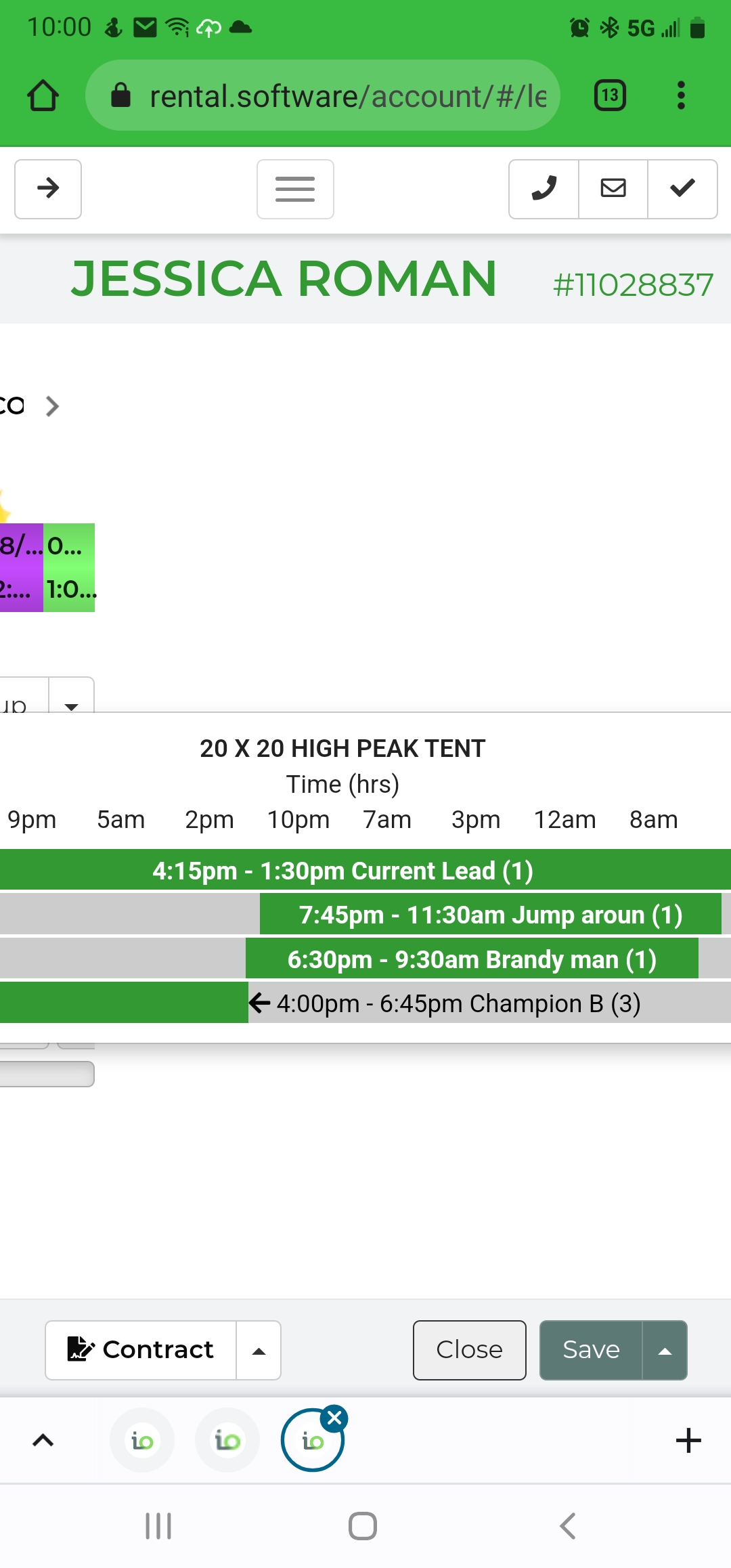Click the right arrow button at top left
The width and height of the screenshot is (731, 1568).
point(48,189)
